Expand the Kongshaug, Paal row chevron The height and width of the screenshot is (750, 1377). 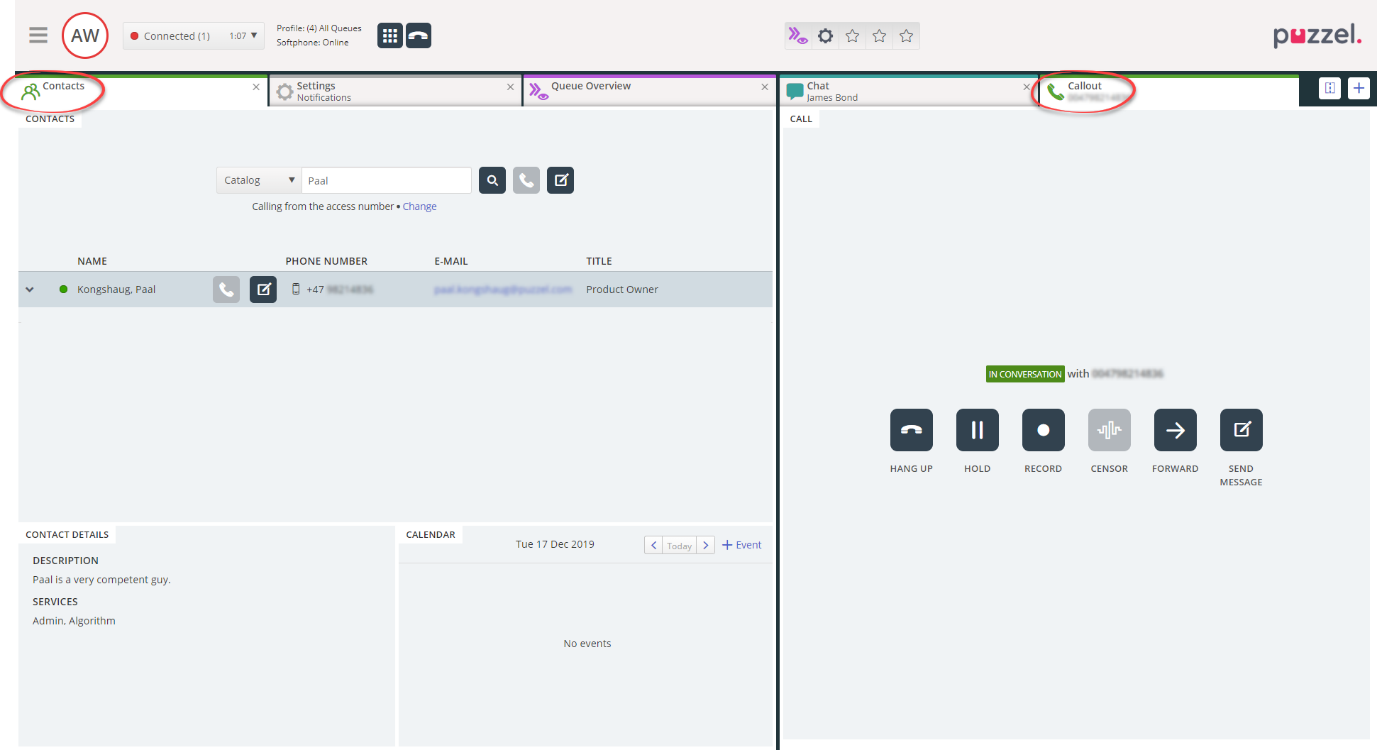click(x=29, y=290)
